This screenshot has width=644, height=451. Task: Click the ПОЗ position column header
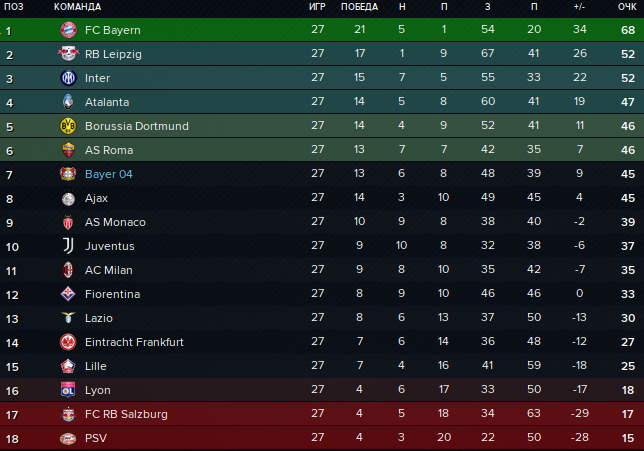click(x=14, y=7)
